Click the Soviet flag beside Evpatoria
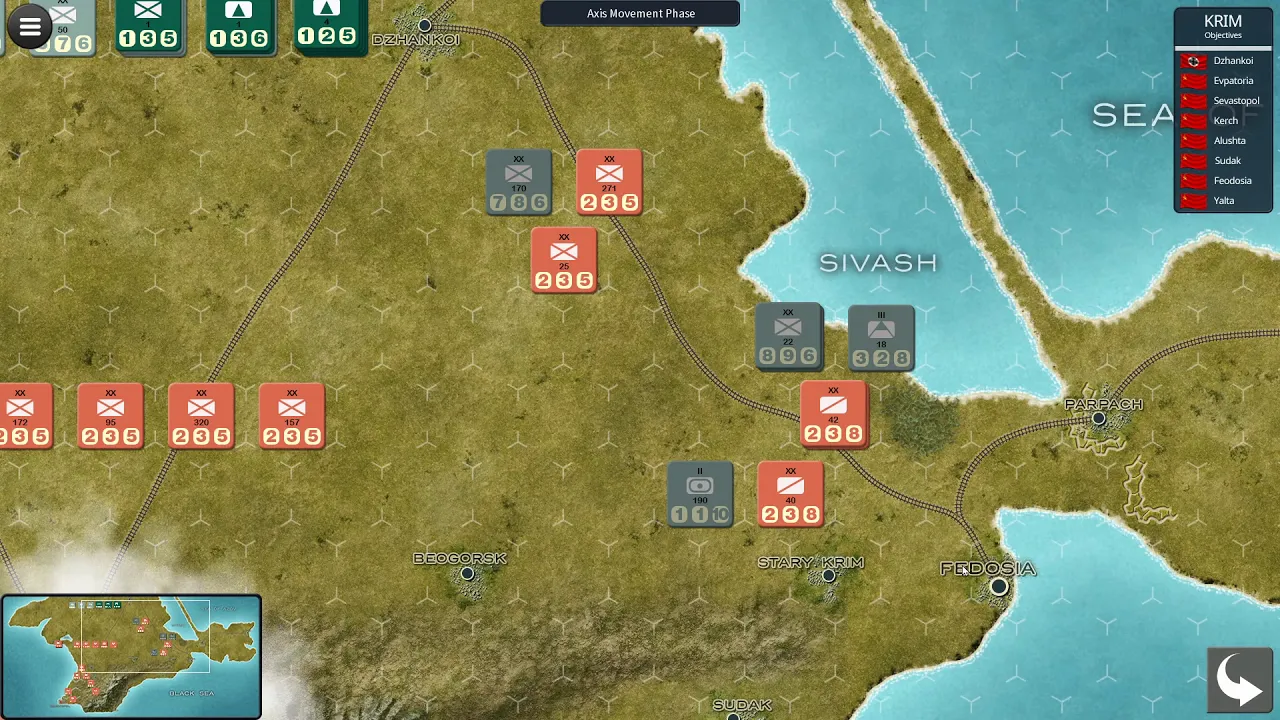Image resolution: width=1280 pixels, height=720 pixels. pyautogui.click(x=1193, y=81)
